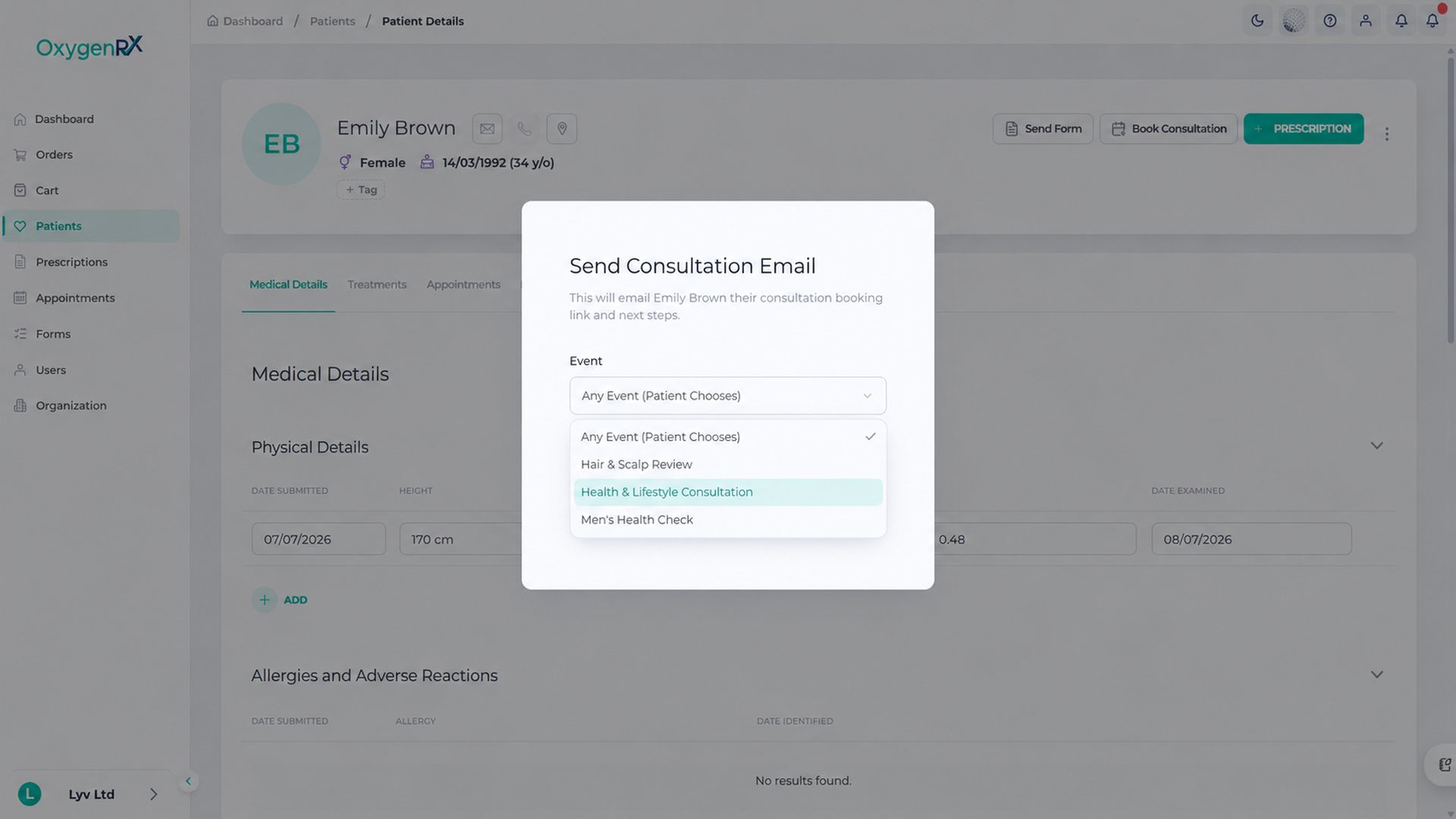1456x819 pixels.
Task: Open the Medical Details tab
Action: [288, 285]
